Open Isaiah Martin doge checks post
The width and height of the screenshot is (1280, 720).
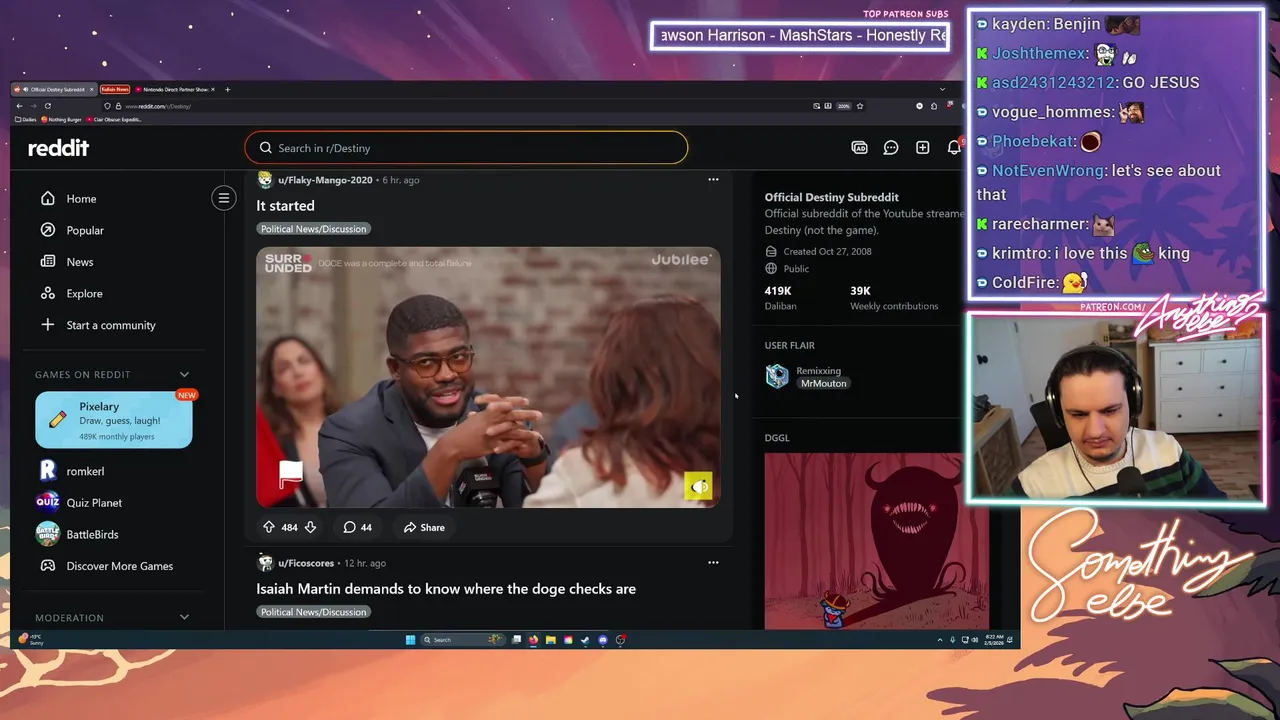click(446, 589)
